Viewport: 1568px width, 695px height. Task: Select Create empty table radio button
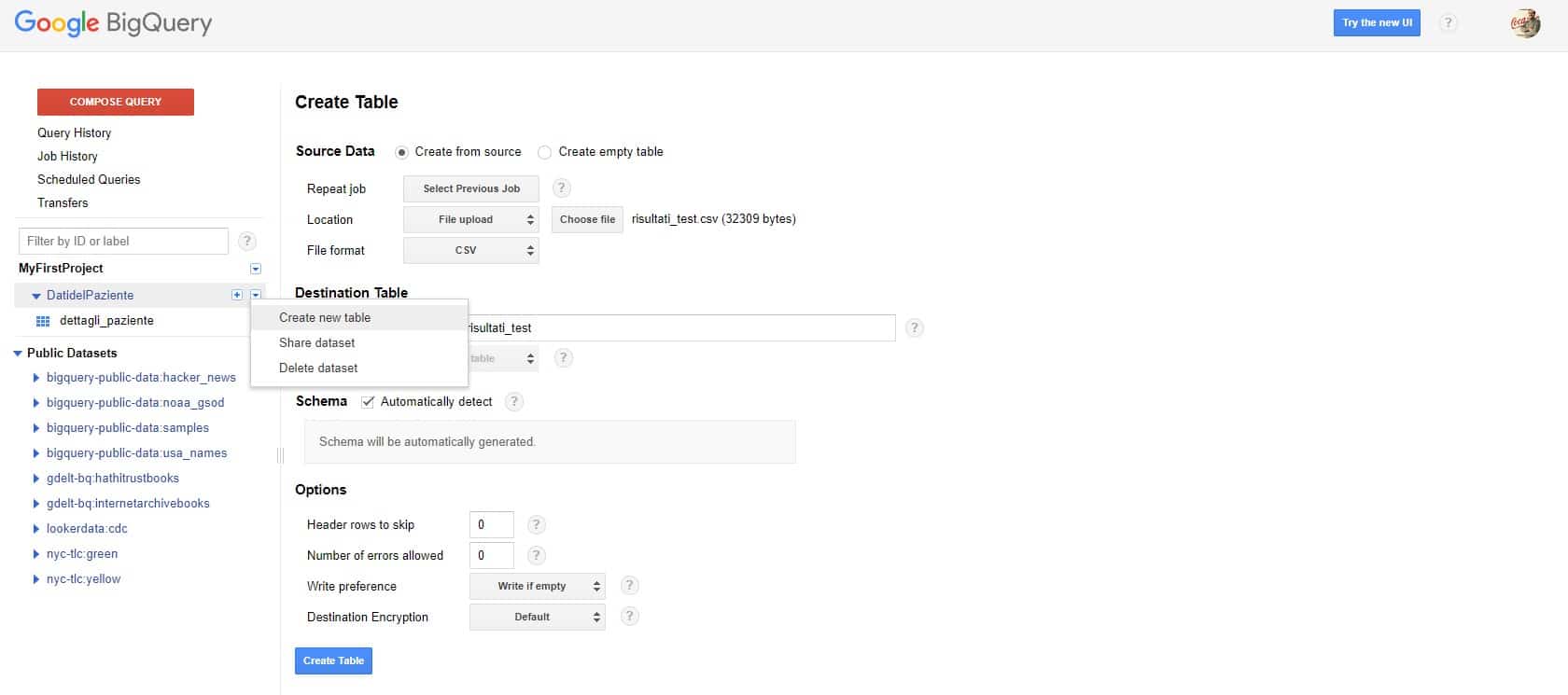(545, 152)
